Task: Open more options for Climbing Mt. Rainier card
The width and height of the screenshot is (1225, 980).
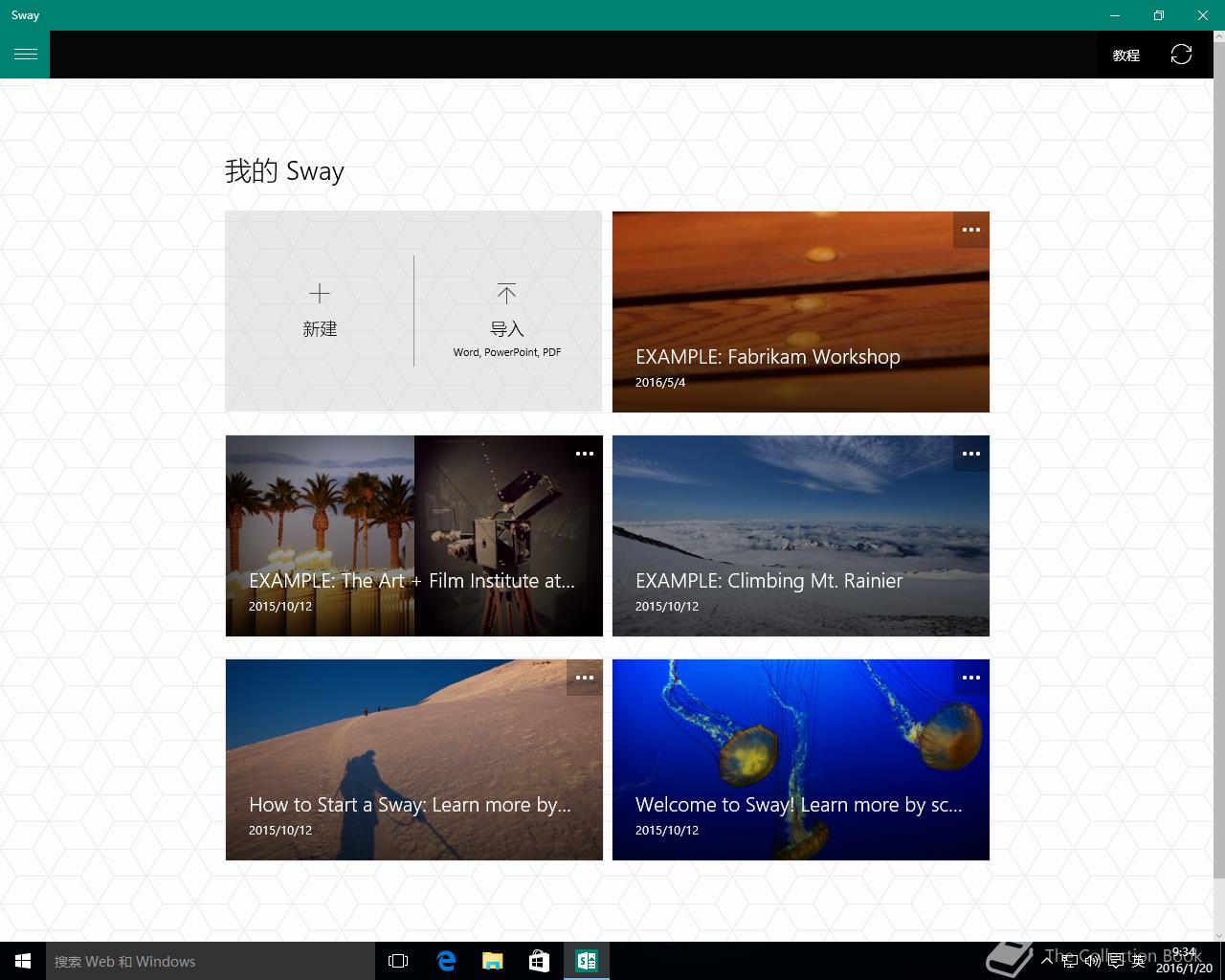Action: pyautogui.click(x=971, y=454)
